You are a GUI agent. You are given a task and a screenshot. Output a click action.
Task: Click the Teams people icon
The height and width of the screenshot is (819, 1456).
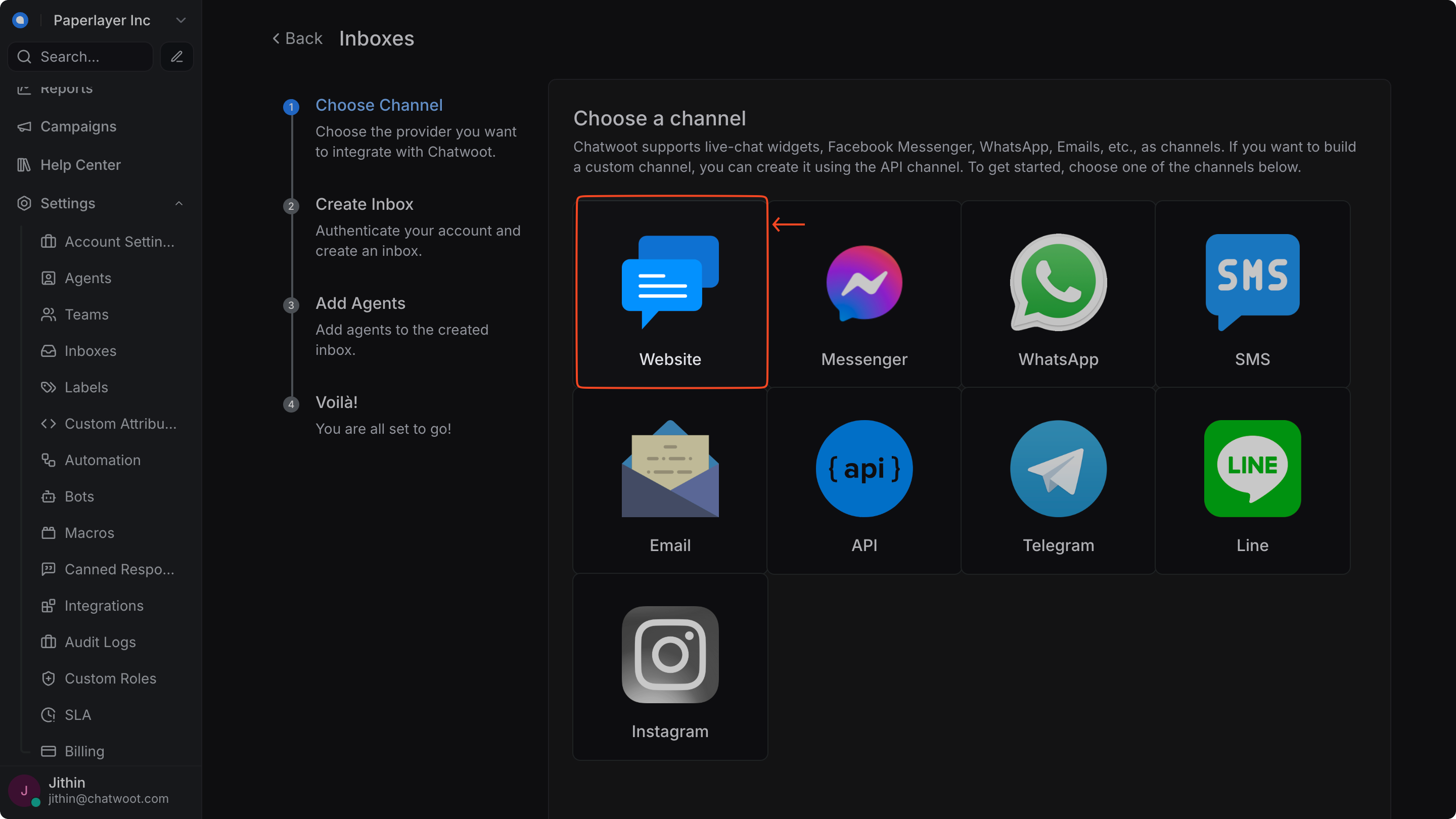point(49,314)
